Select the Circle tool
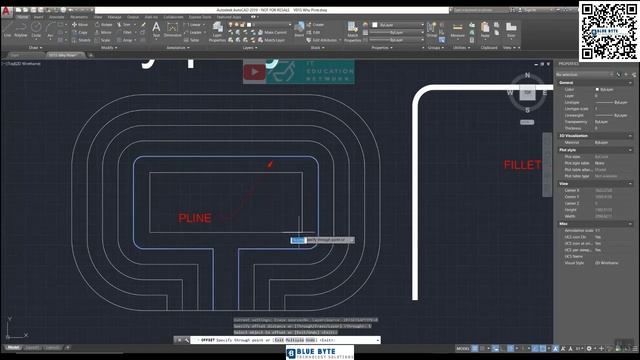Screen dimensions: 640x360 pyautogui.click(x=36, y=29)
